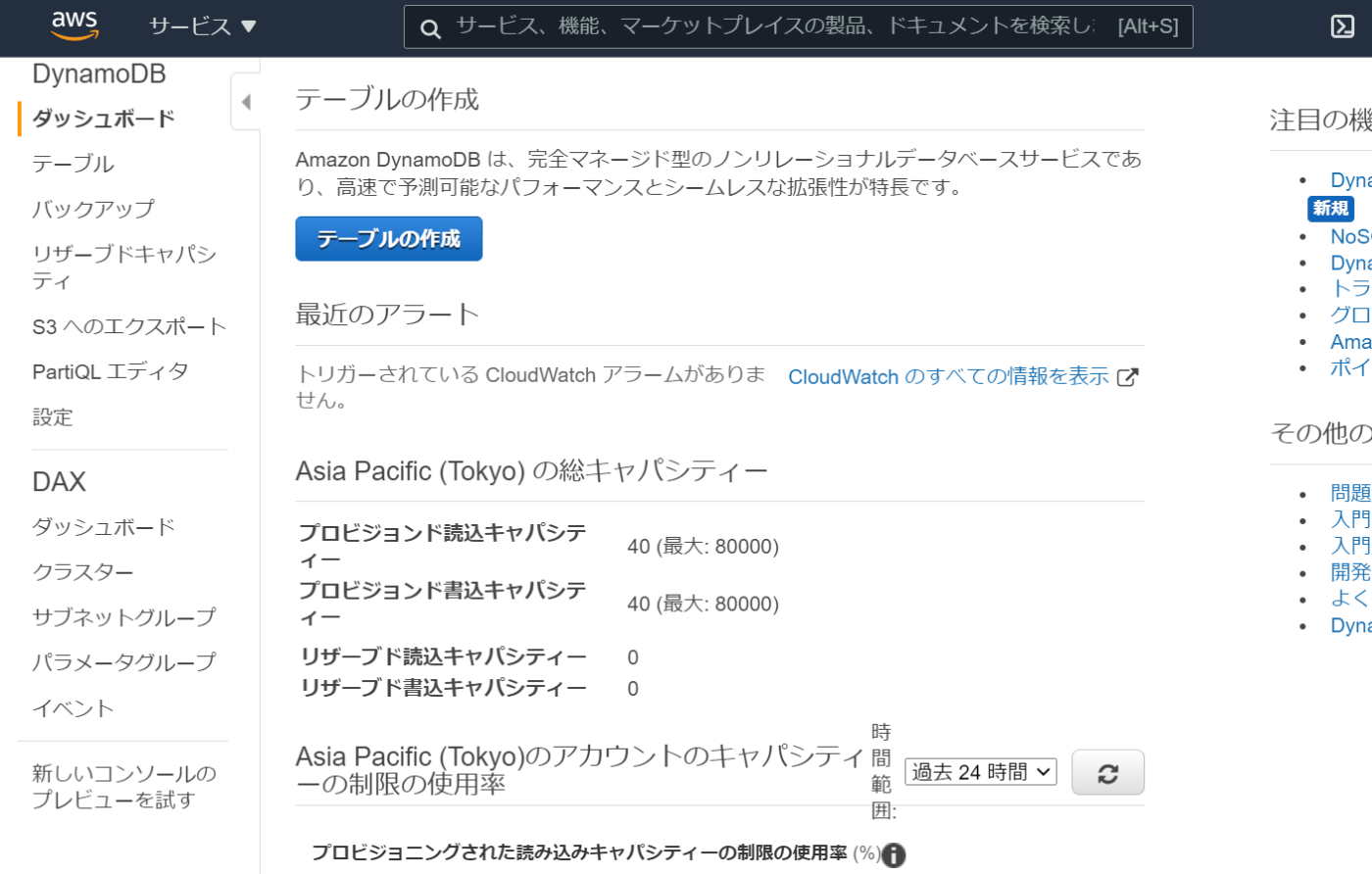The image size is (1372, 874).
Task: Open サブネットグループ under DAX
Action: click(124, 617)
